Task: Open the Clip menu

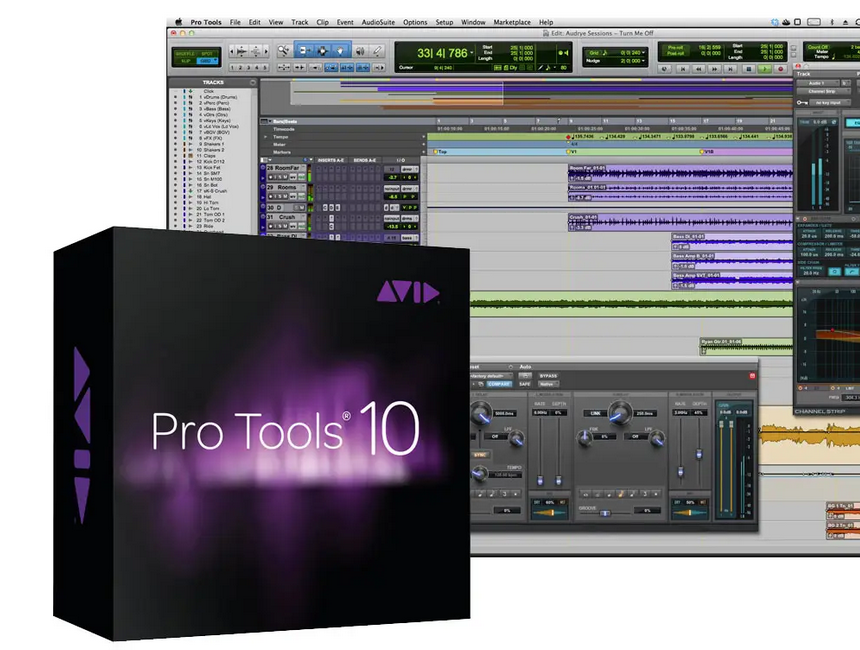Action: (x=322, y=22)
